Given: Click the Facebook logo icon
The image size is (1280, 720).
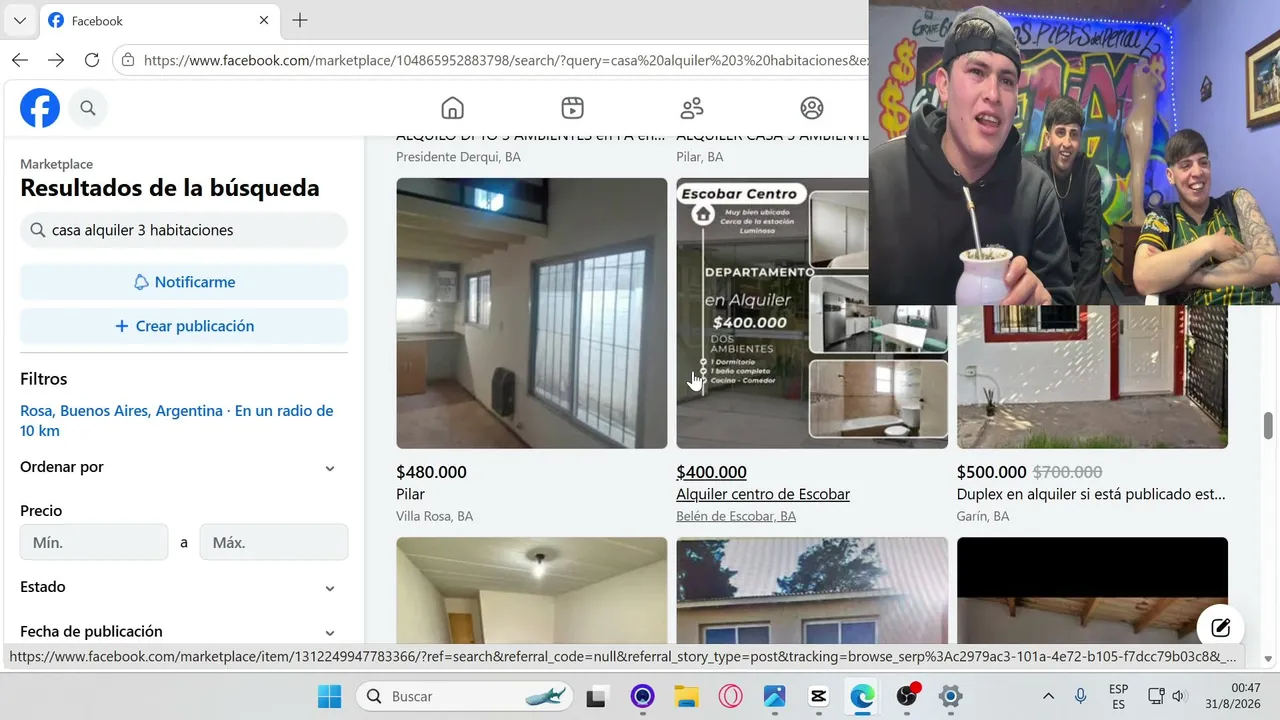Looking at the screenshot, I should pyautogui.click(x=40, y=108).
